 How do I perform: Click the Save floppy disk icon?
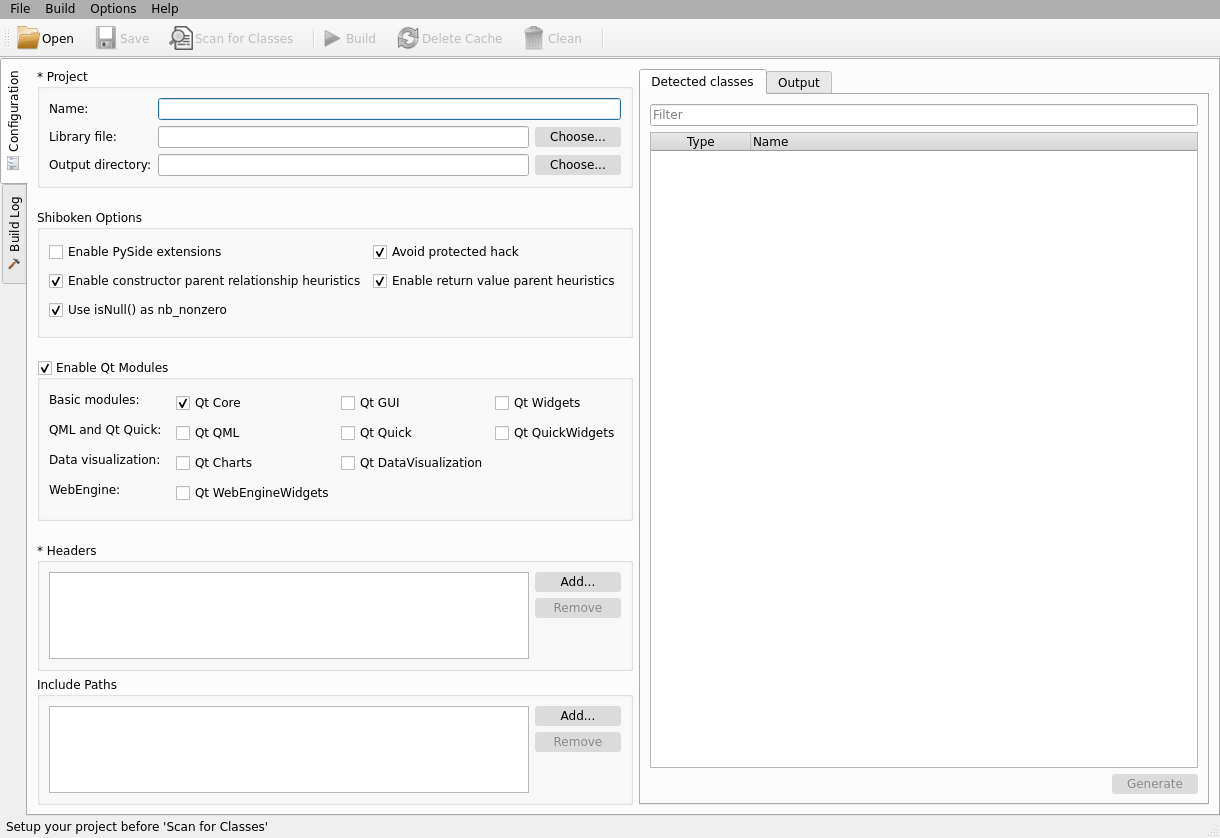click(106, 38)
